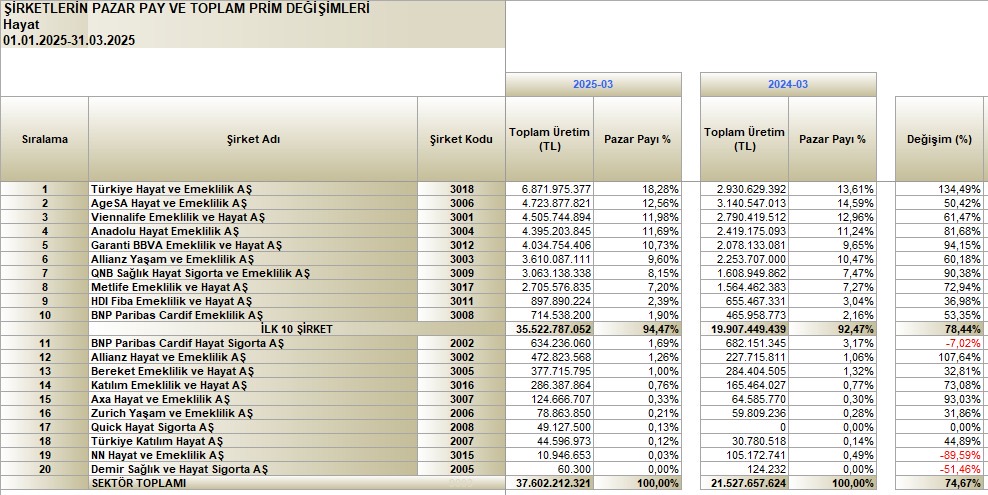Select the 2024-03 period header
The image size is (988, 495).
click(788, 84)
